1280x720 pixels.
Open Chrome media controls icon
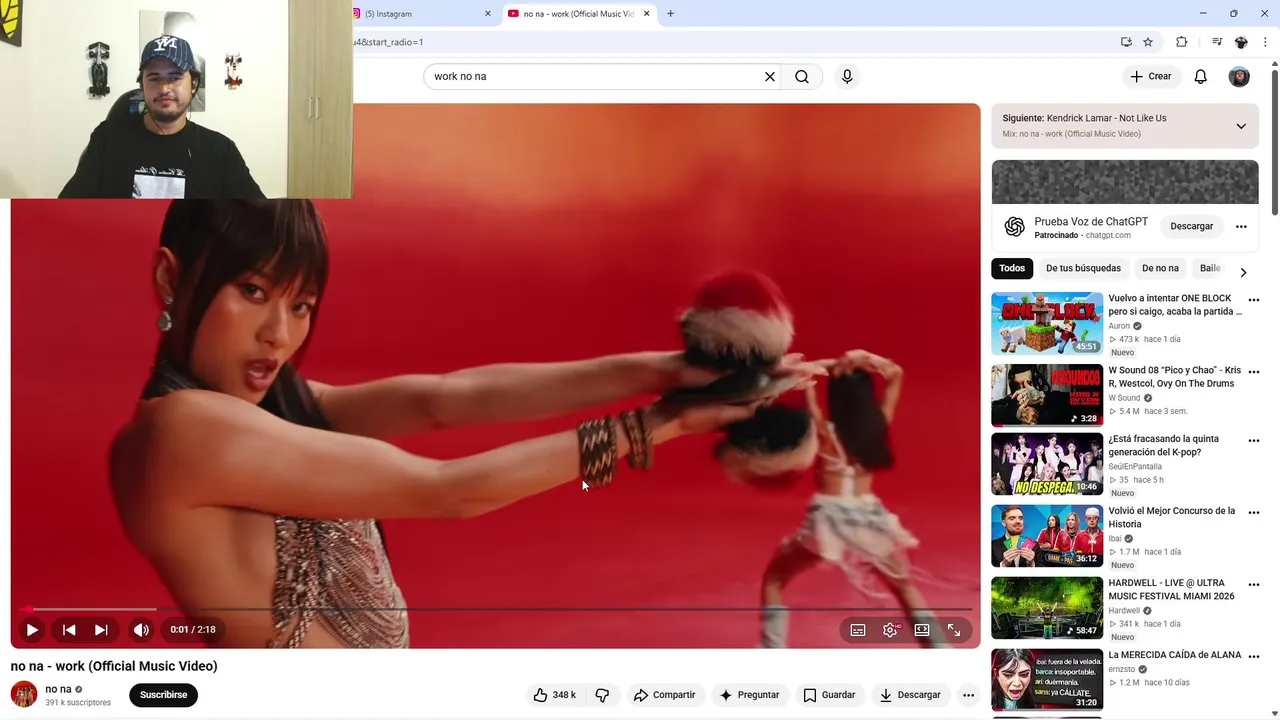point(1217,42)
